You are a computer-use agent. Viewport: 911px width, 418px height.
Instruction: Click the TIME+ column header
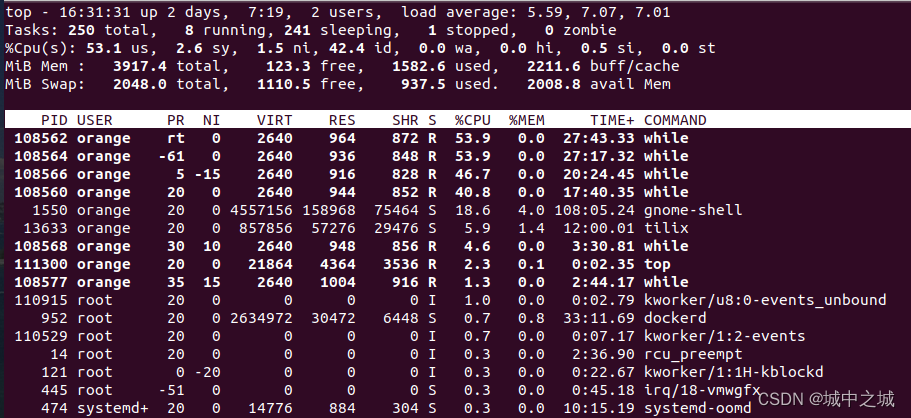[612, 120]
